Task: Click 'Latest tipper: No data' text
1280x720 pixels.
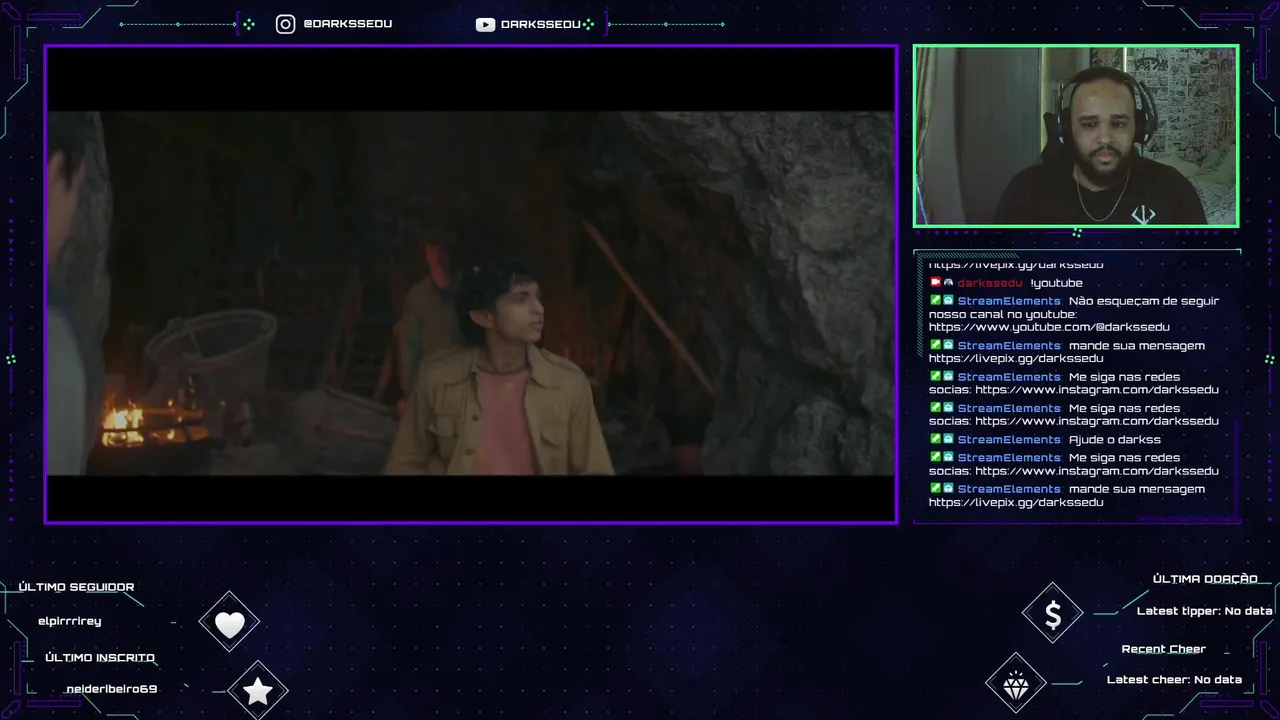Action: [x=1205, y=611]
